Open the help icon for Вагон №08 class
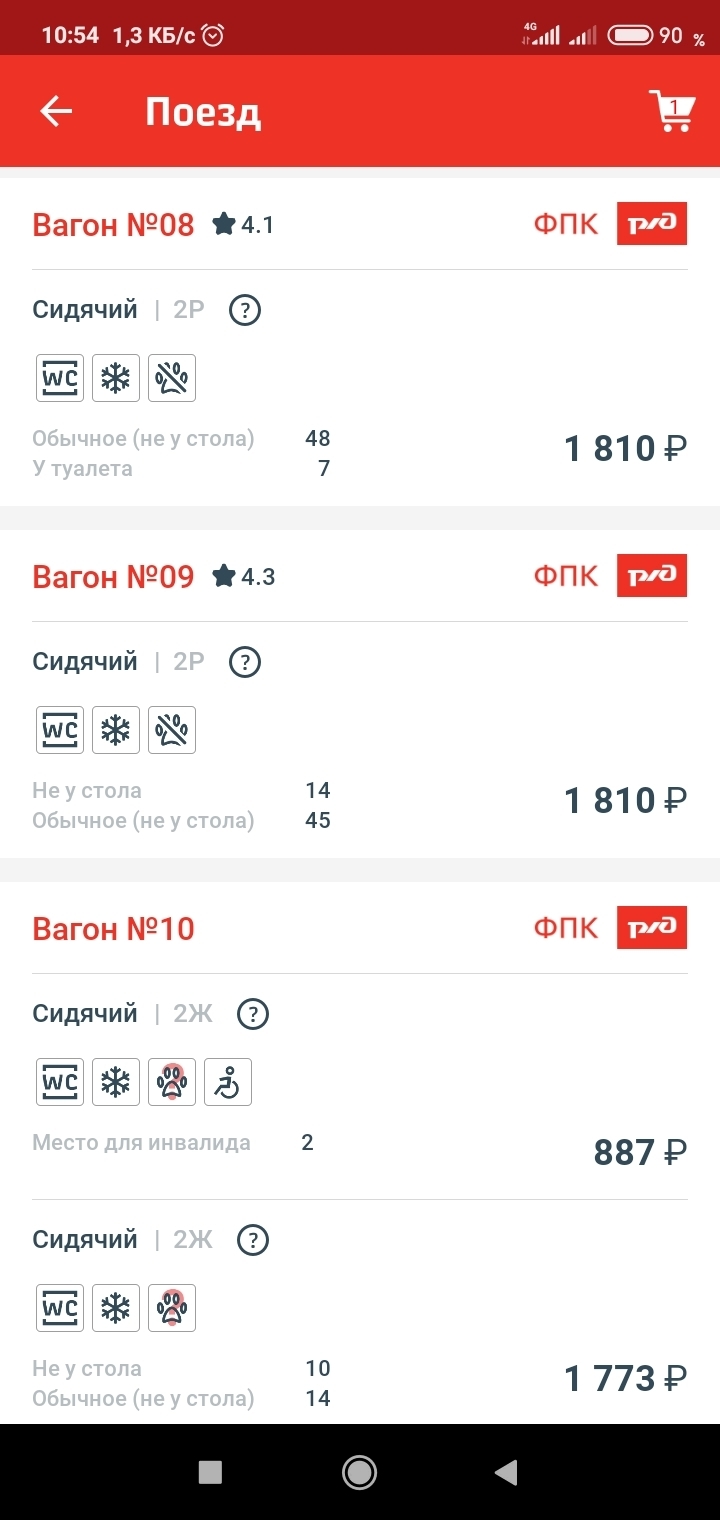 245,310
